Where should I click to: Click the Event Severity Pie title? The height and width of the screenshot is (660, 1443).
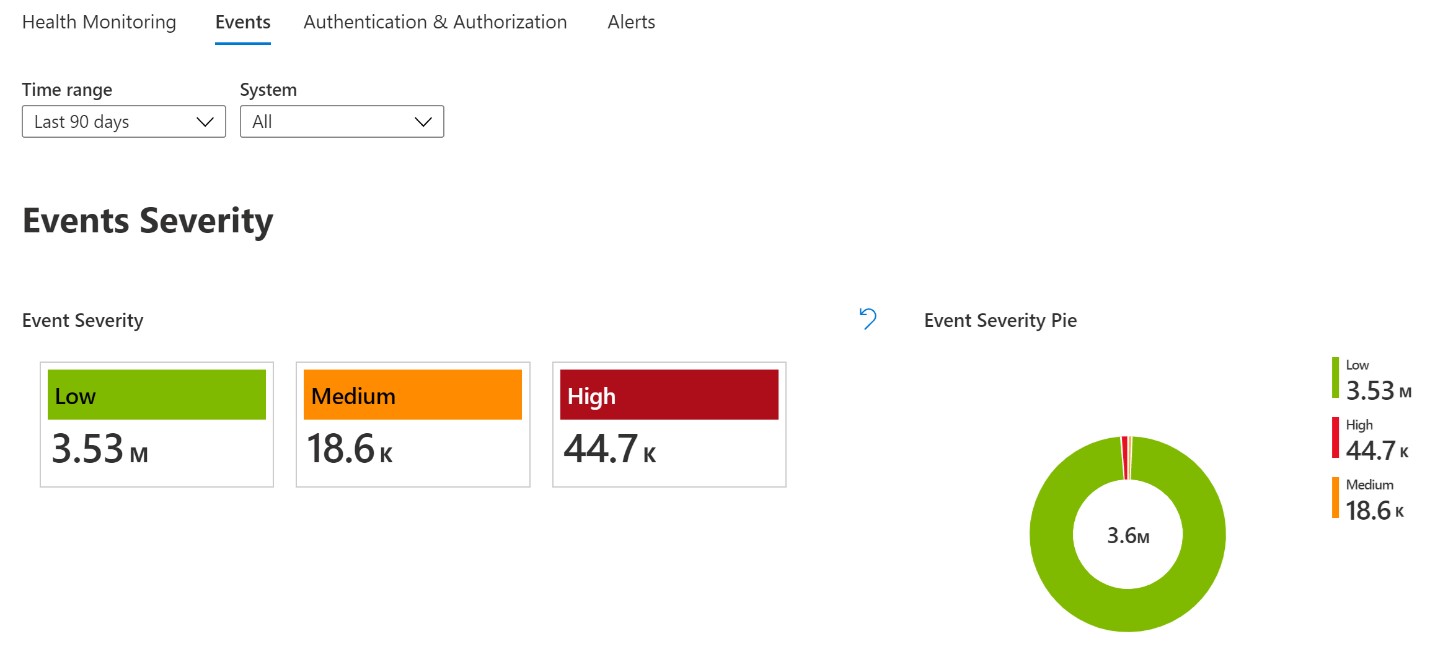[x=1000, y=320]
